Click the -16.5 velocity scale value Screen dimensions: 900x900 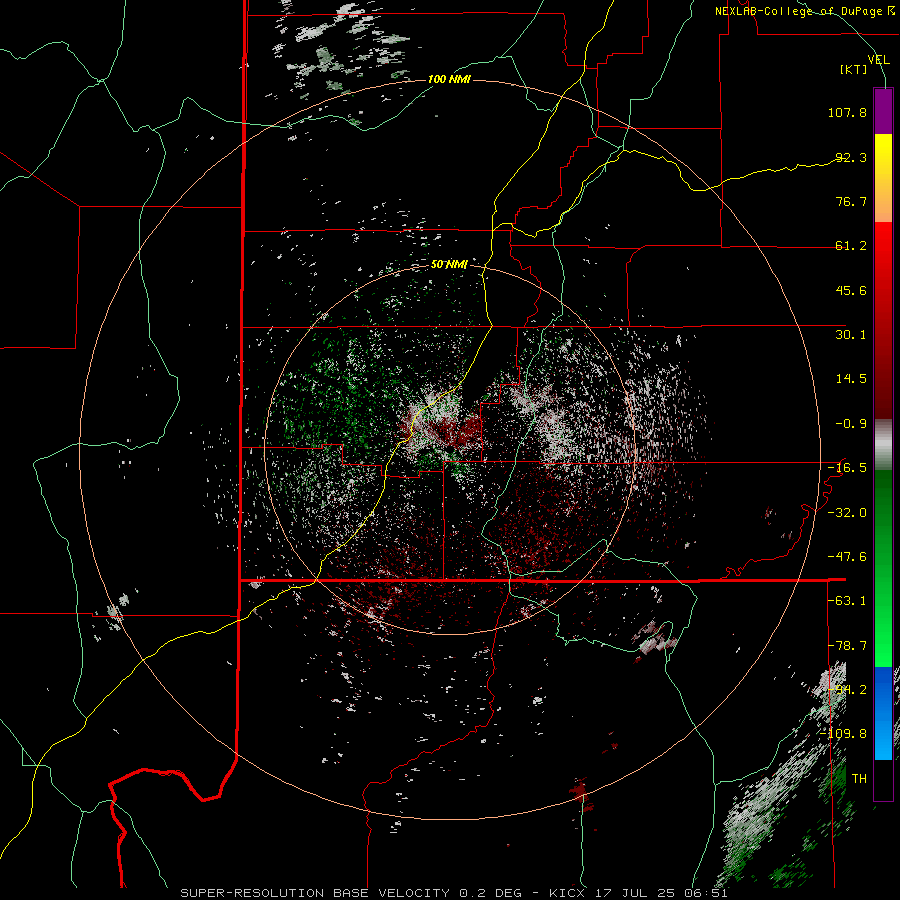point(847,468)
